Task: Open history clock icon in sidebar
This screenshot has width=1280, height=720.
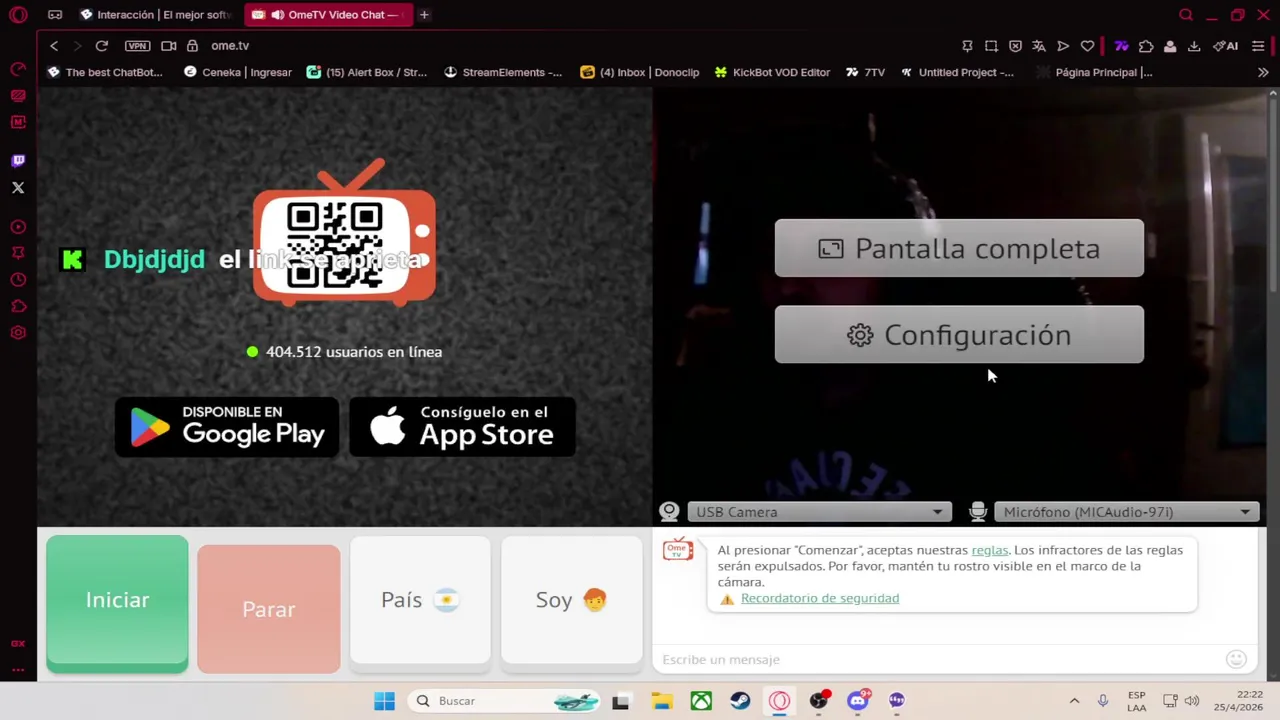Action: pos(18,280)
